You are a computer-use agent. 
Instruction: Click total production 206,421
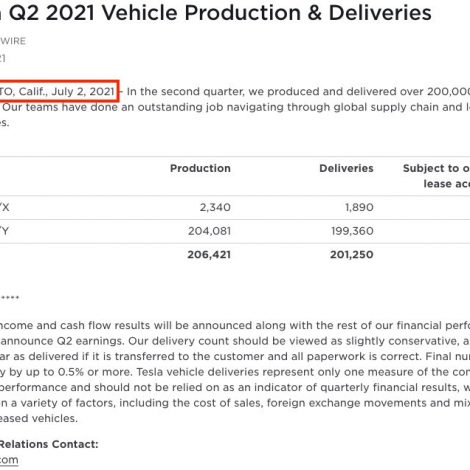(x=209, y=255)
